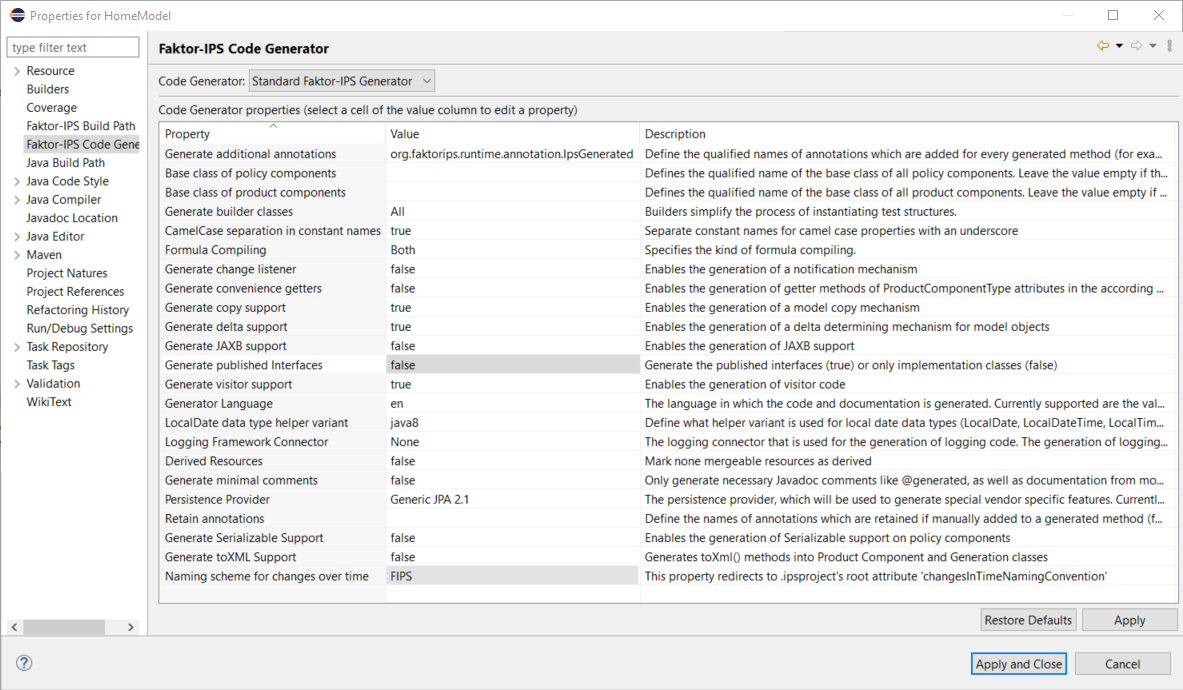Viewport: 1183px width, 690px height.
Task: Open the Code Generator combo box
Action: [x=342, y=81]
